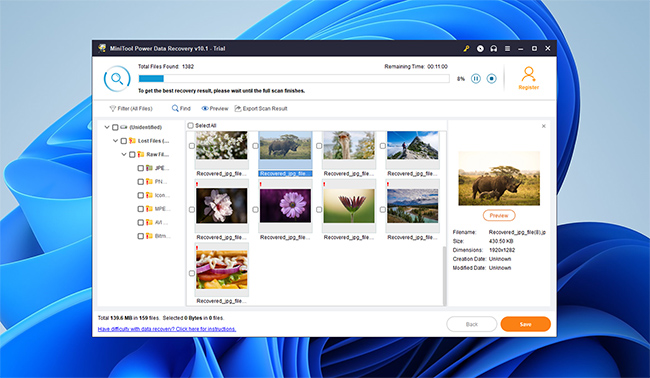Click the Raw Files folder icon

tap(141, 155)
